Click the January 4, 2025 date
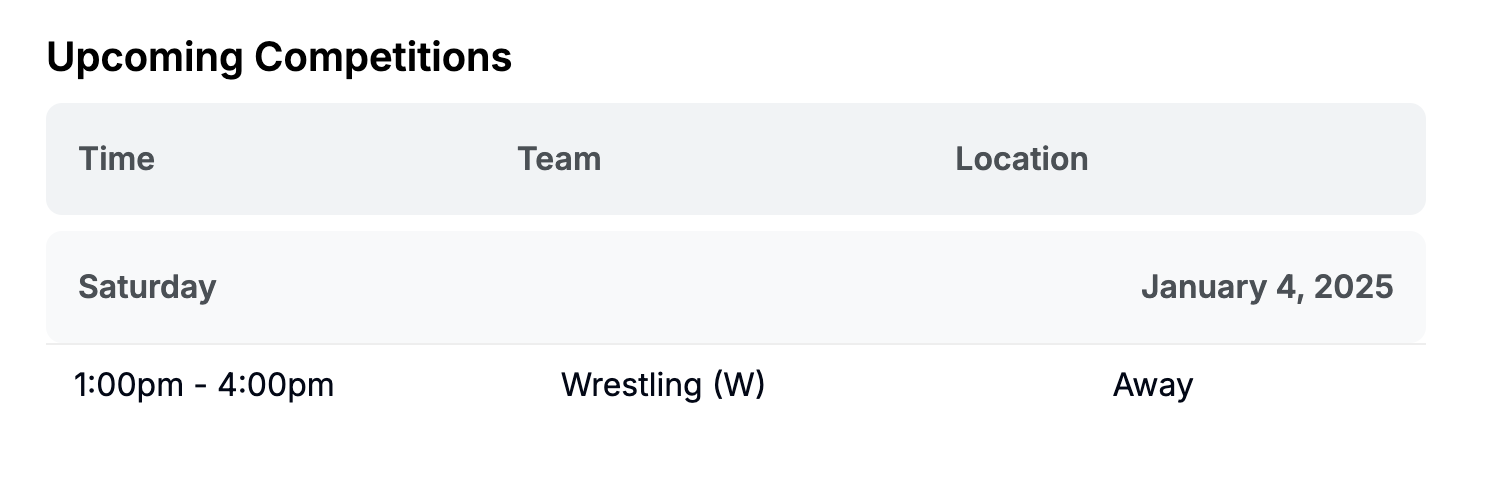 click(1266, 287)
